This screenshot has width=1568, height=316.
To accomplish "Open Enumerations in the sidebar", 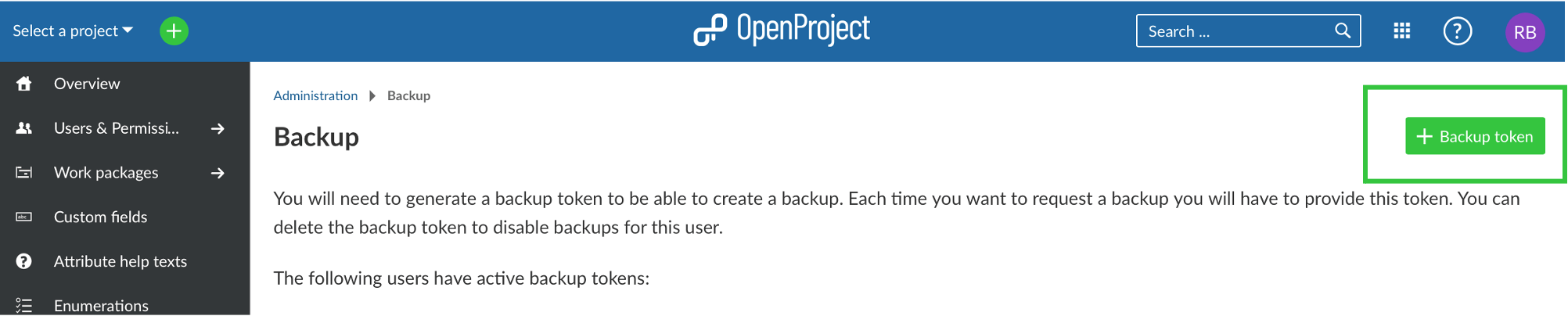I will point(101,306).
